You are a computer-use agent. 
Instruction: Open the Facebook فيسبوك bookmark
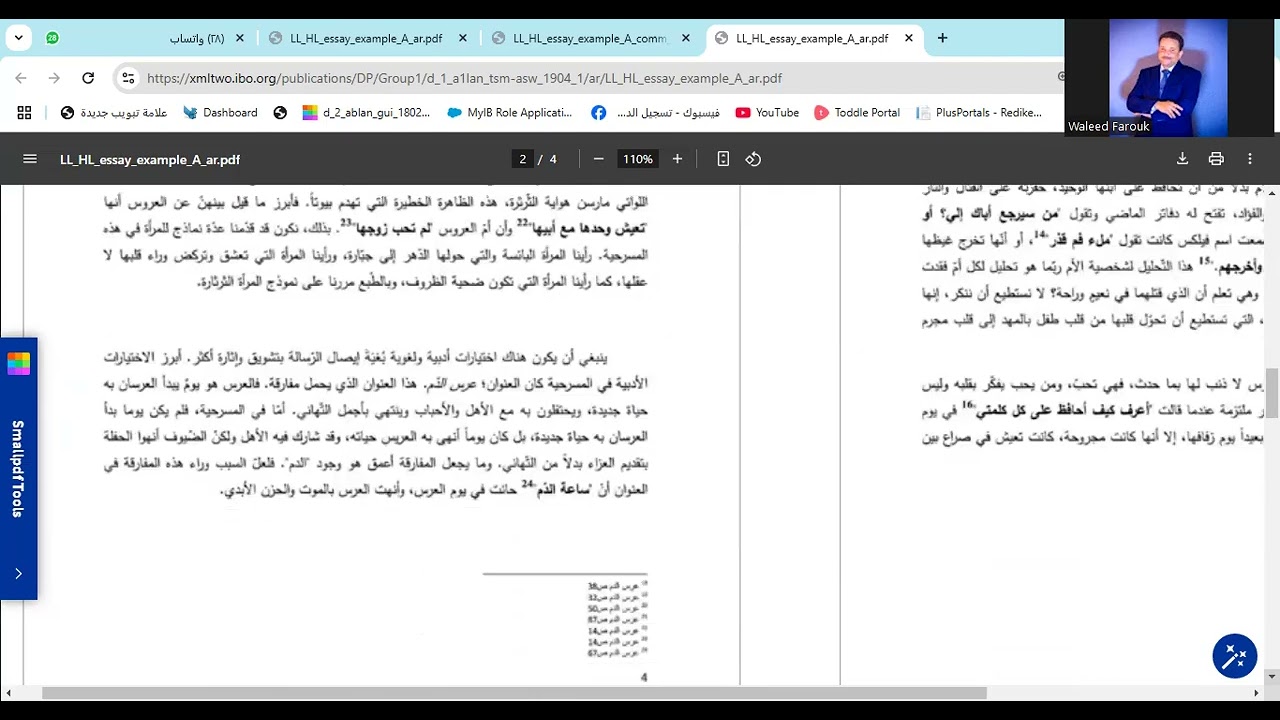[x=656, y=113]
